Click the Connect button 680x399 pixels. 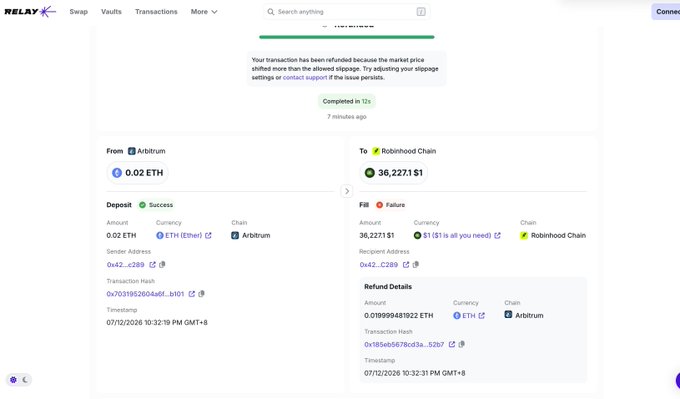point(666,12)
